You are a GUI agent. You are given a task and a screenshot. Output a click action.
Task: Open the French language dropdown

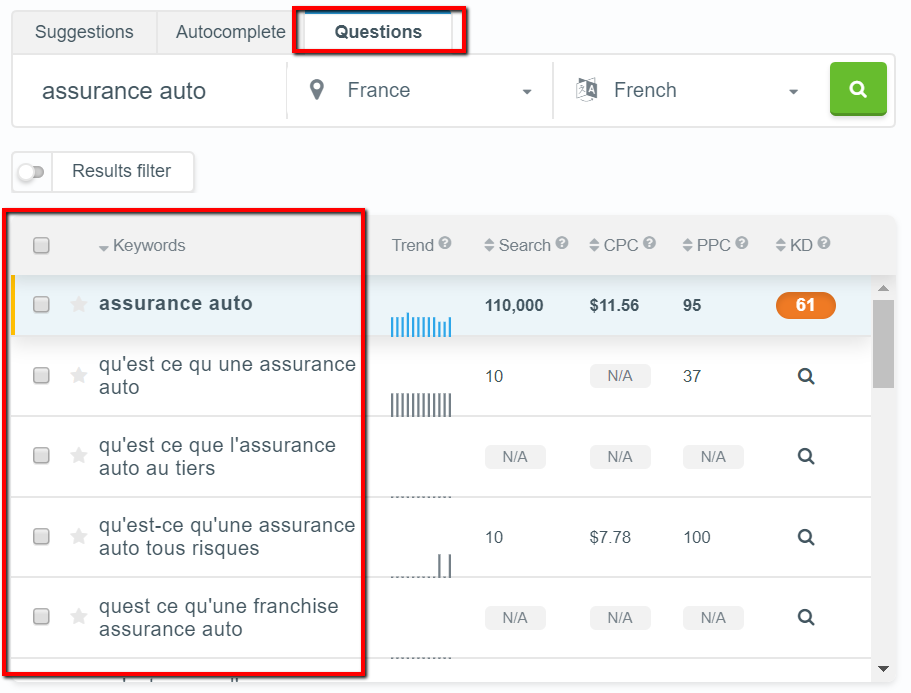[689, 91]
